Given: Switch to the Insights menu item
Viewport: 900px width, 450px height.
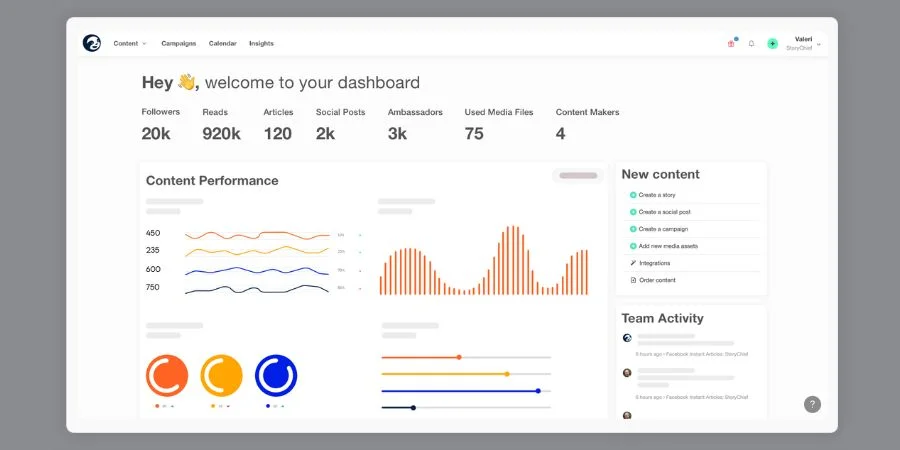Looking at the screenshot, I should point(261,44).
